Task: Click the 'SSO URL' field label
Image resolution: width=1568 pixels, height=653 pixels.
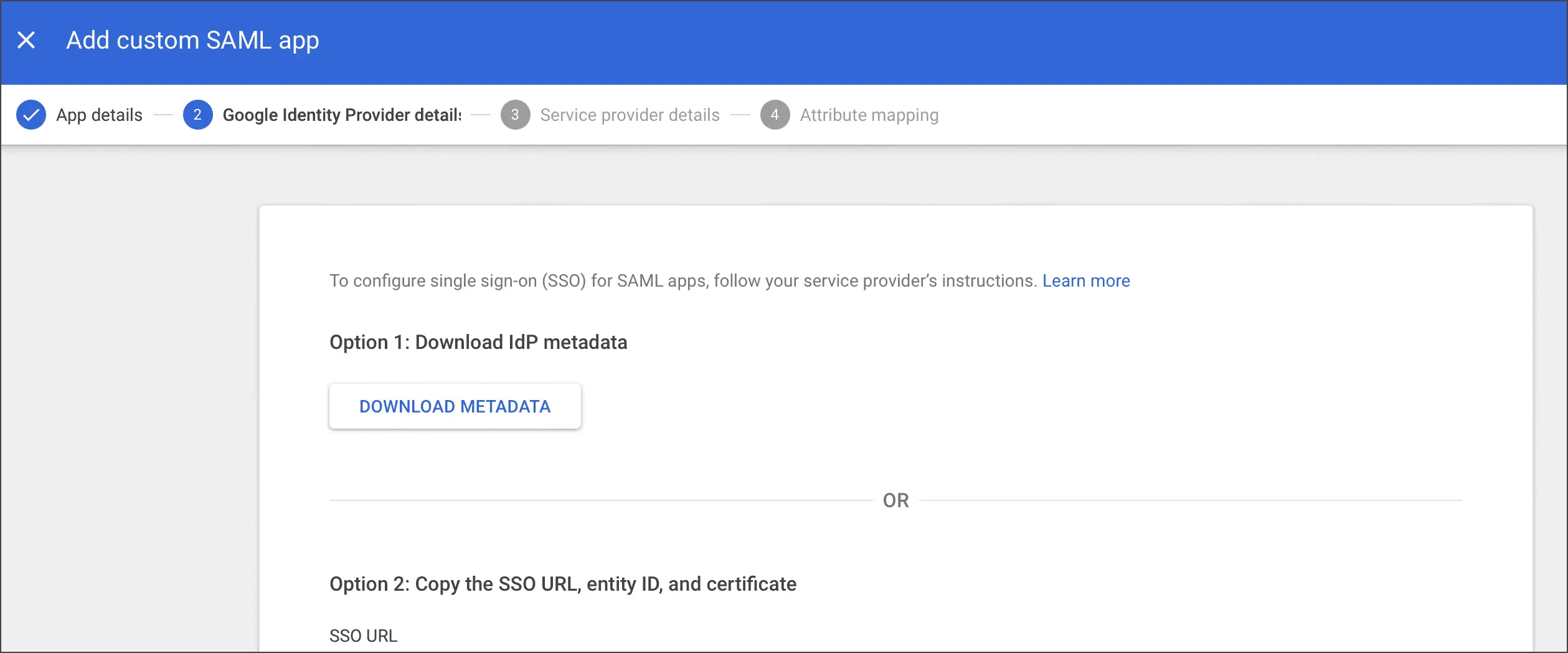Action: coord(363,636)
